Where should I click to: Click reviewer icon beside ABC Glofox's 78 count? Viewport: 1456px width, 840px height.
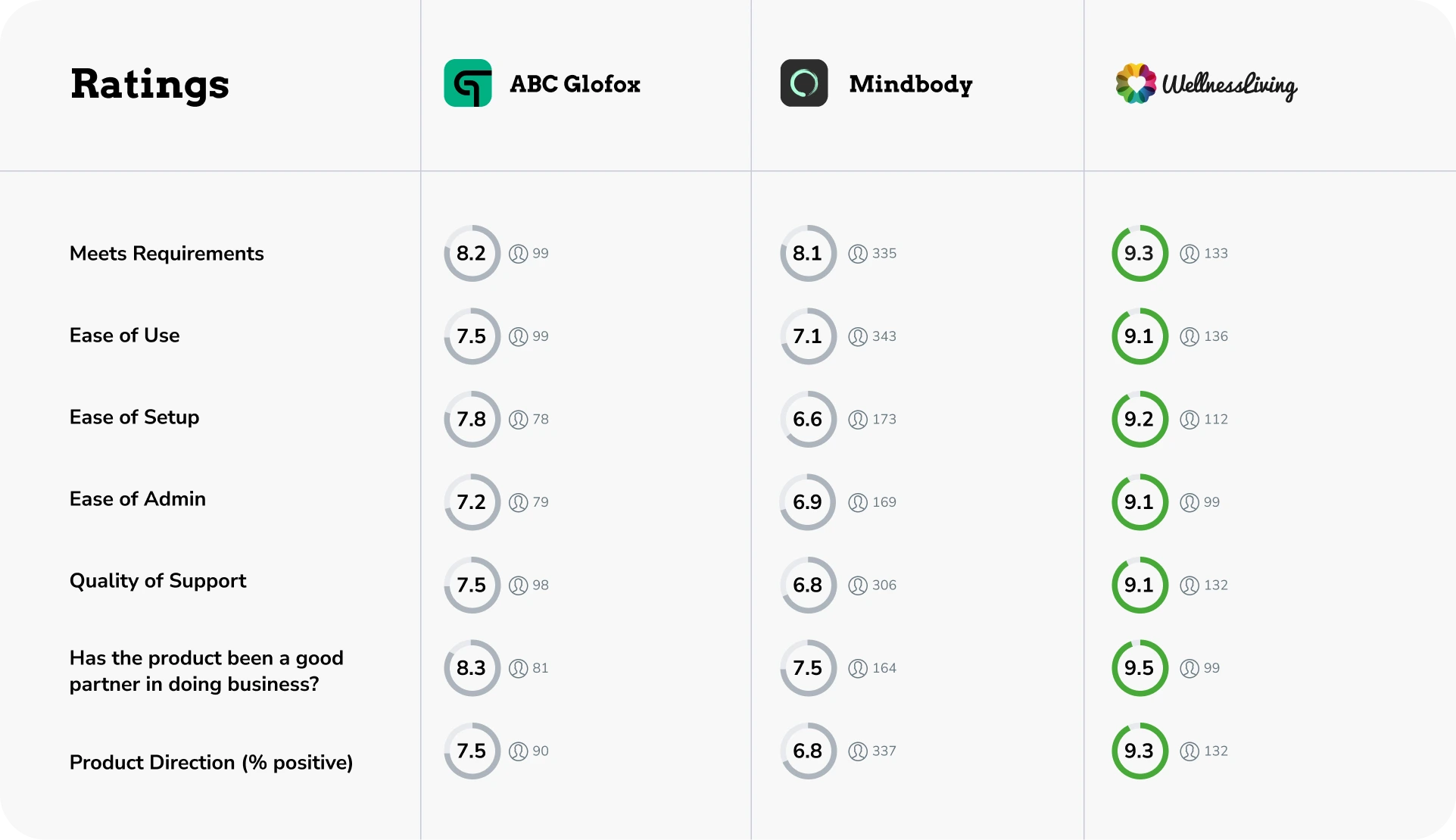point(518,420)
